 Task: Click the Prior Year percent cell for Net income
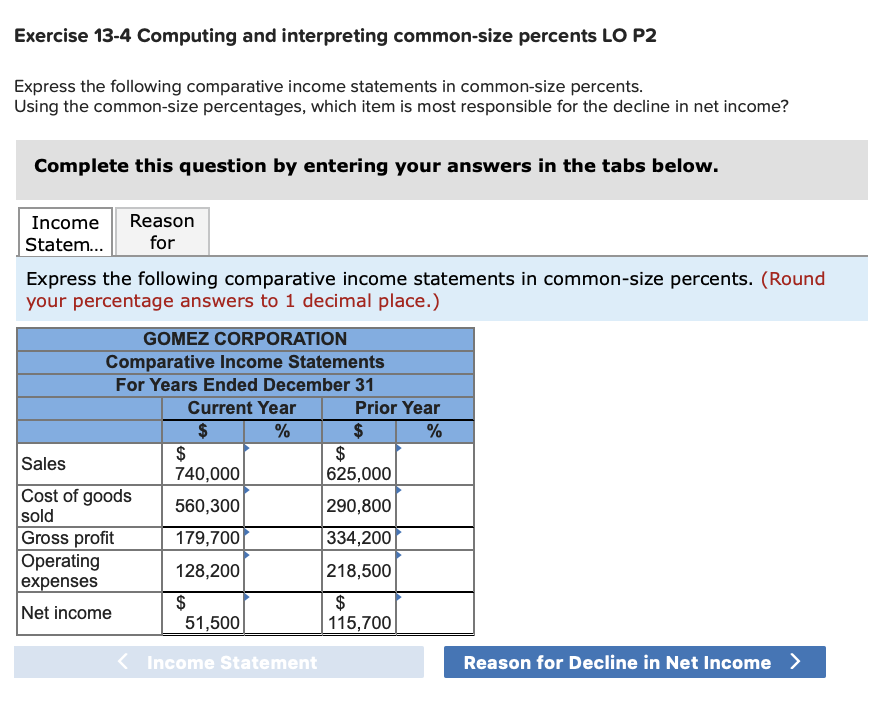click(x=436, y=613)
